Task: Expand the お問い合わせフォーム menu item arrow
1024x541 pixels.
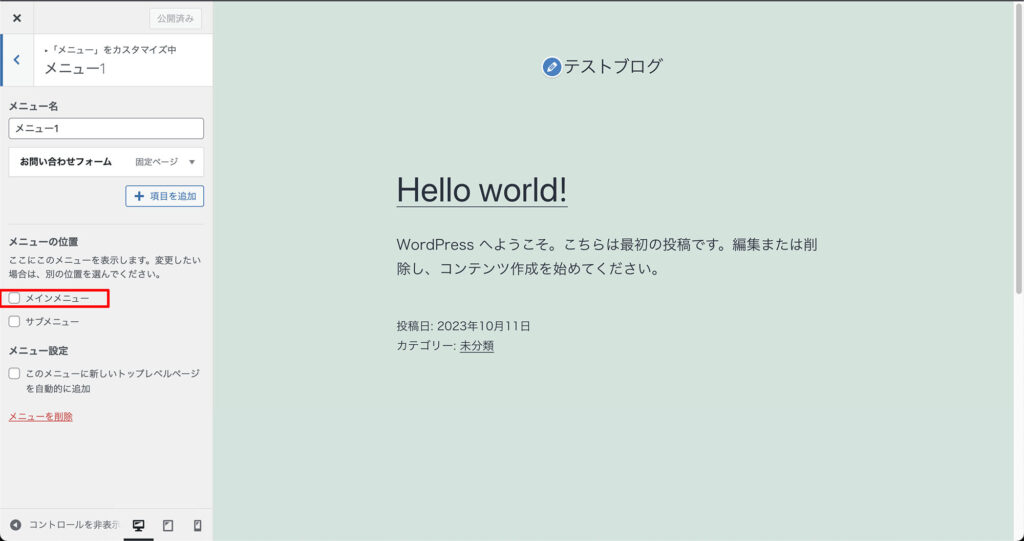Action: pos(192,162)
